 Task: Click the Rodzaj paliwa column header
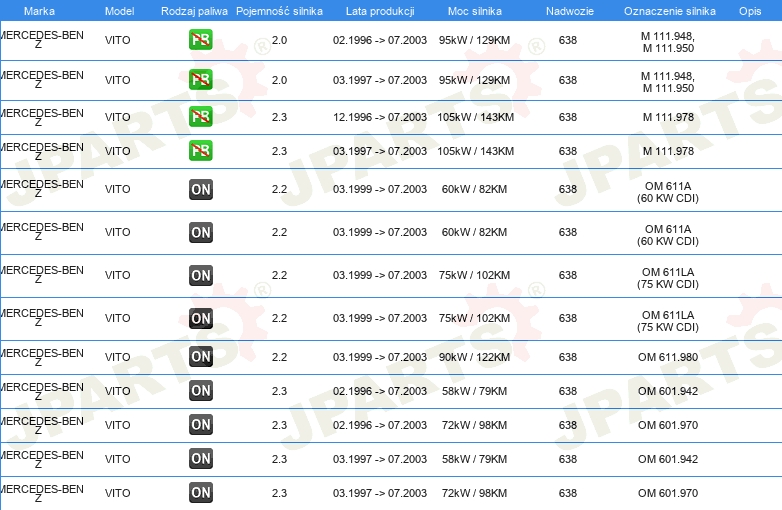[x=194, y=11]
